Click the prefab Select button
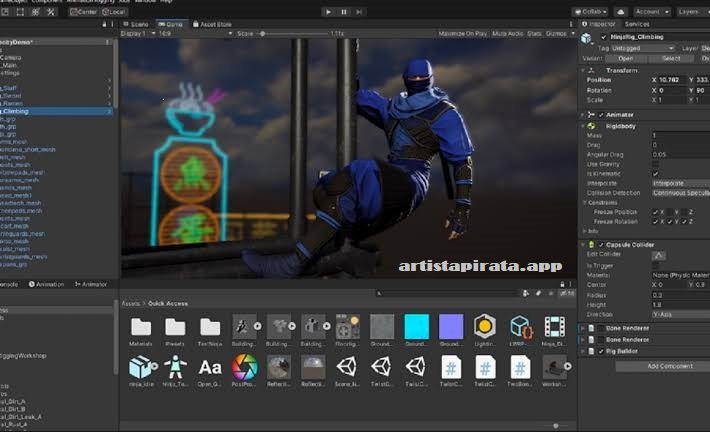Image resolution: width=710 pixels, height=432 pixels. tap(671, 58)
